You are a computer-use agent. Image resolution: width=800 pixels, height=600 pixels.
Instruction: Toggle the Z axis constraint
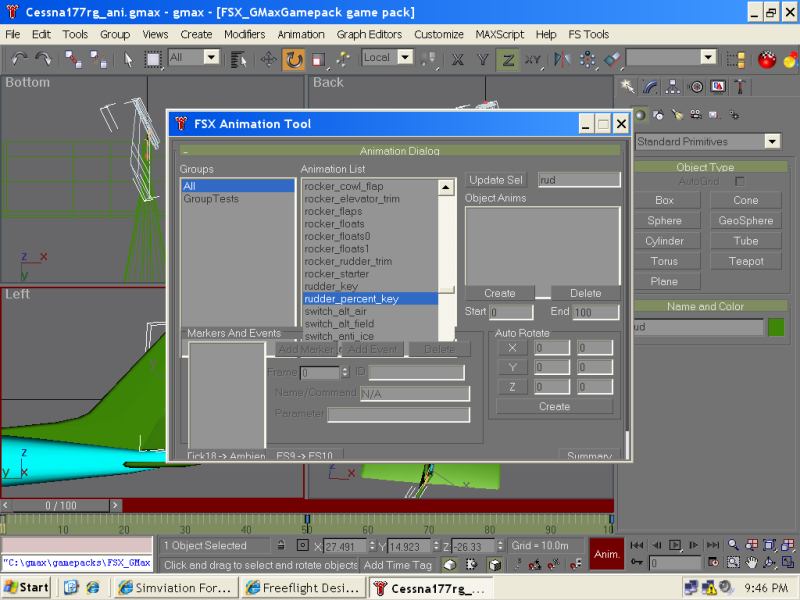[508, 59]
